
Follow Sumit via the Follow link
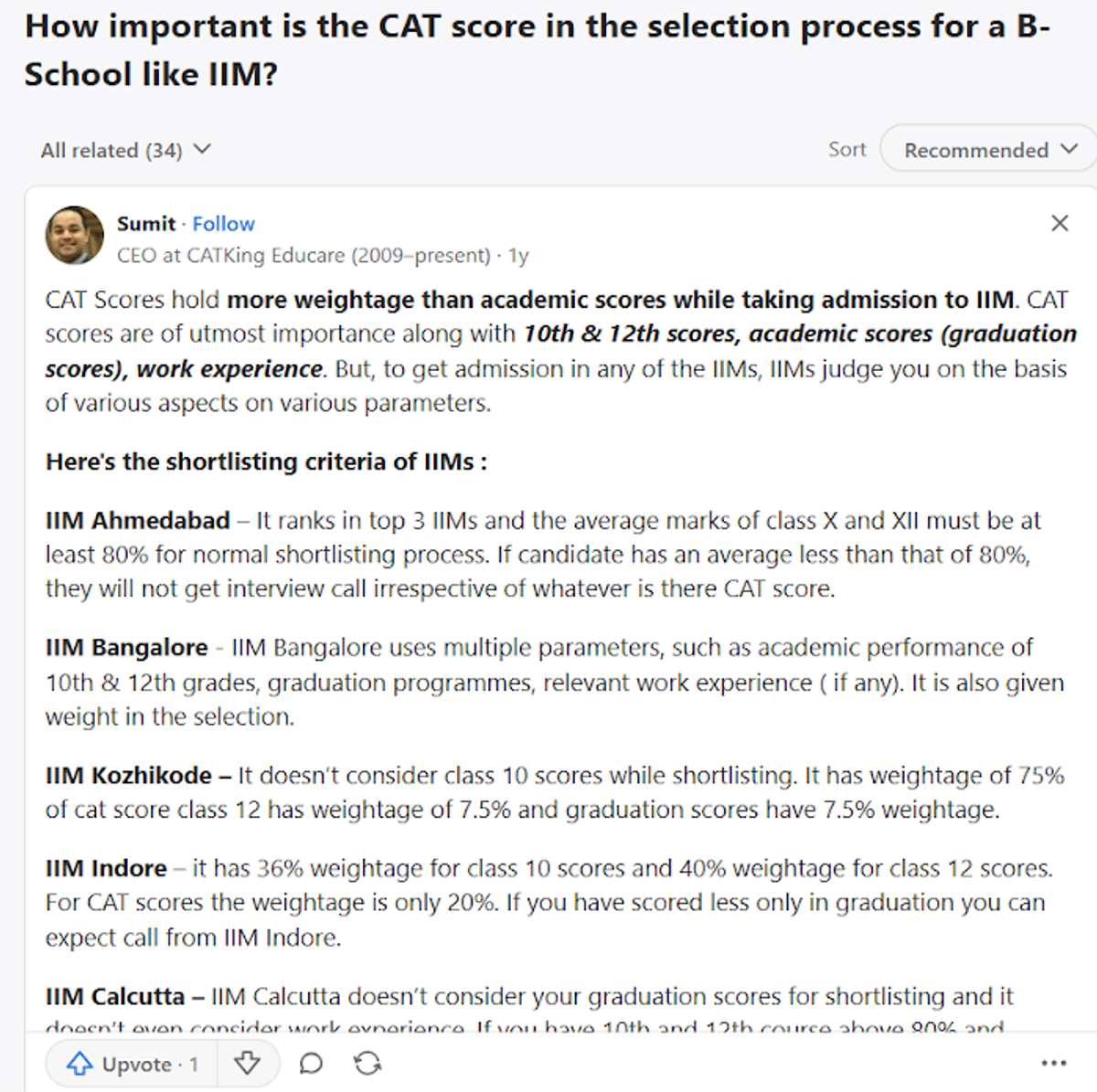(x=223, y=224)
